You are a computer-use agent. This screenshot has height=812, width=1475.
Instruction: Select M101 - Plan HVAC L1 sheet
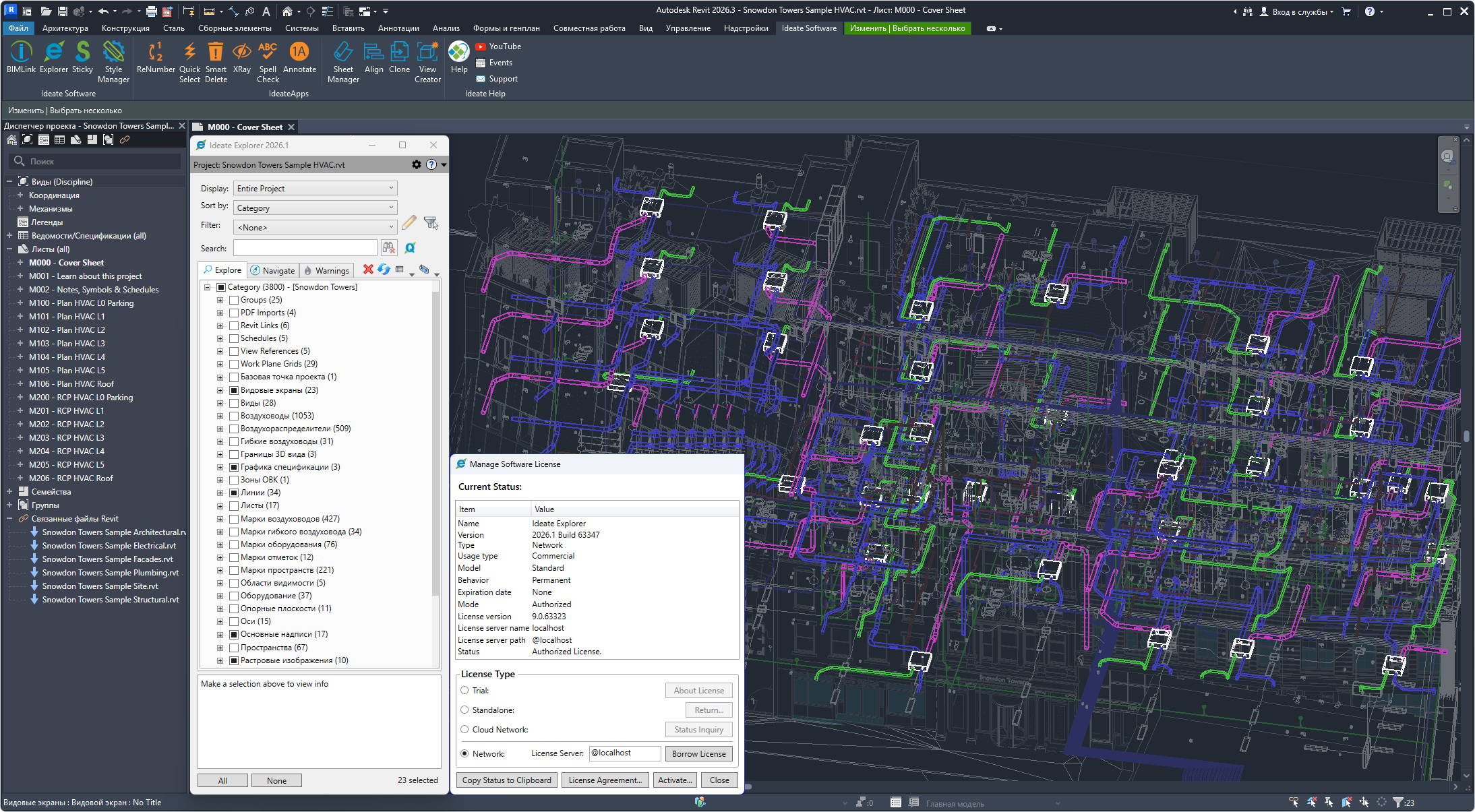(x=67, y=316)
